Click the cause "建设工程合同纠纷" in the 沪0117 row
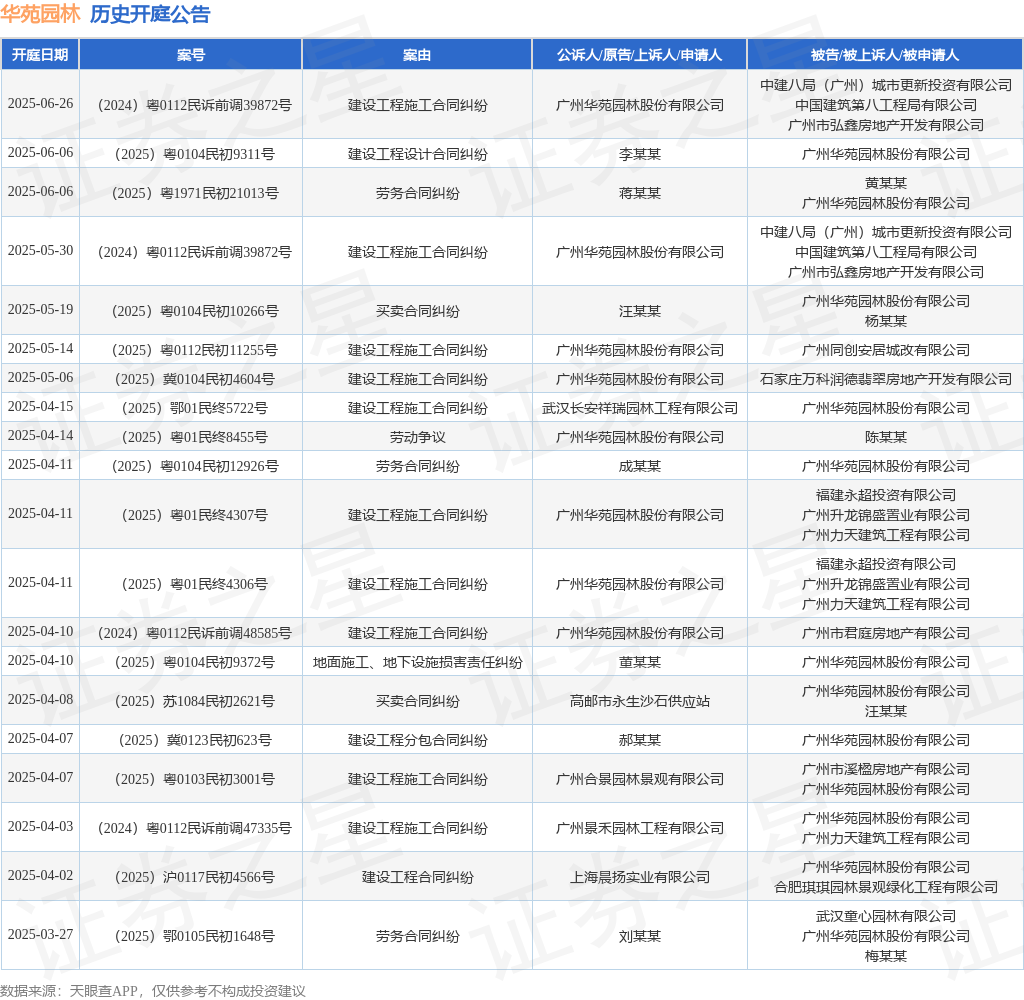This screenshot has height=1000, width=1024. pos(417,877)
